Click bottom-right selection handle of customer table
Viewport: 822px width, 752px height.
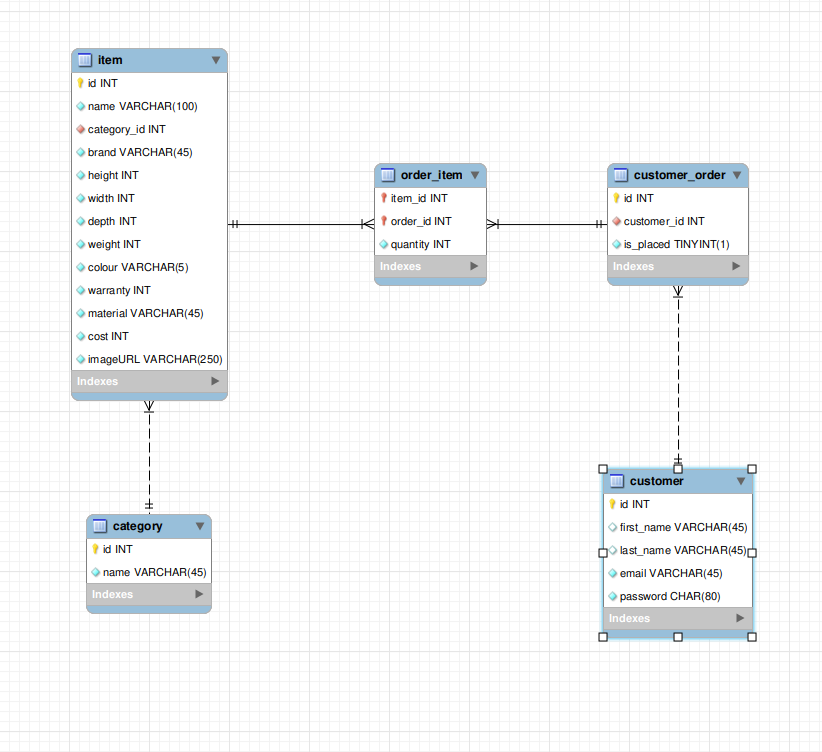tap(752, 637)
